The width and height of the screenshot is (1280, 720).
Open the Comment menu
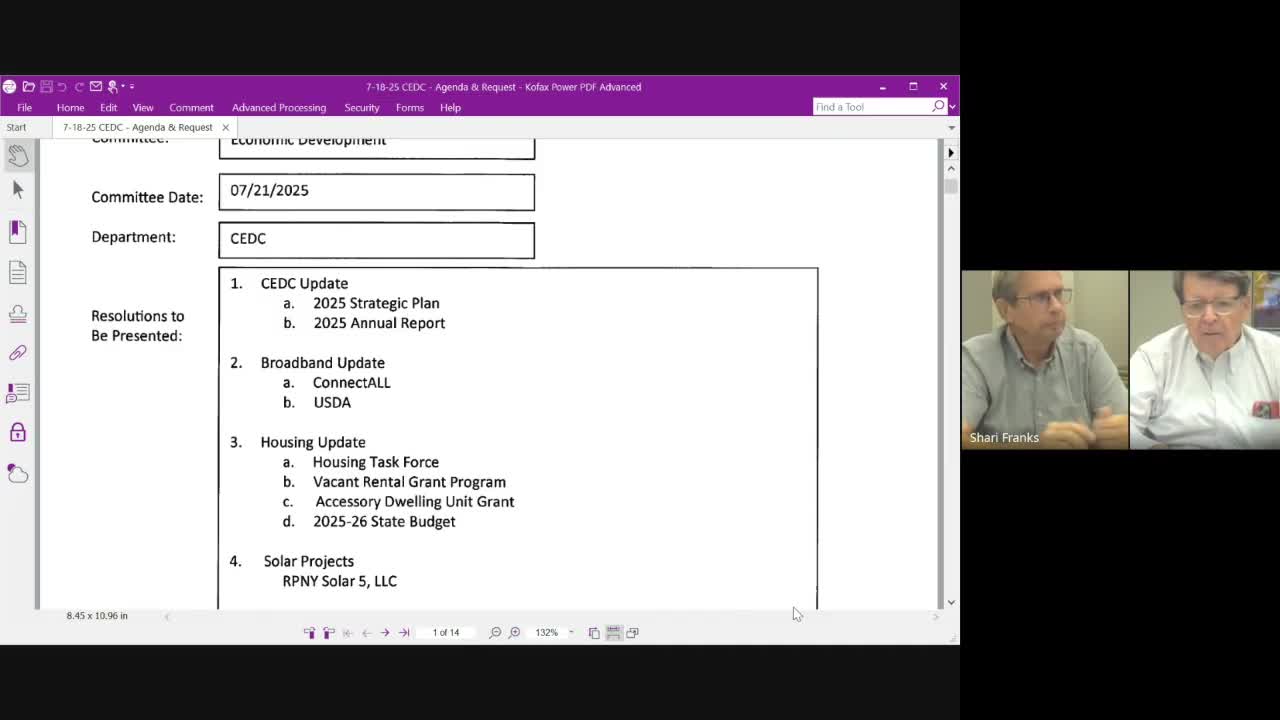coord(191,107)
